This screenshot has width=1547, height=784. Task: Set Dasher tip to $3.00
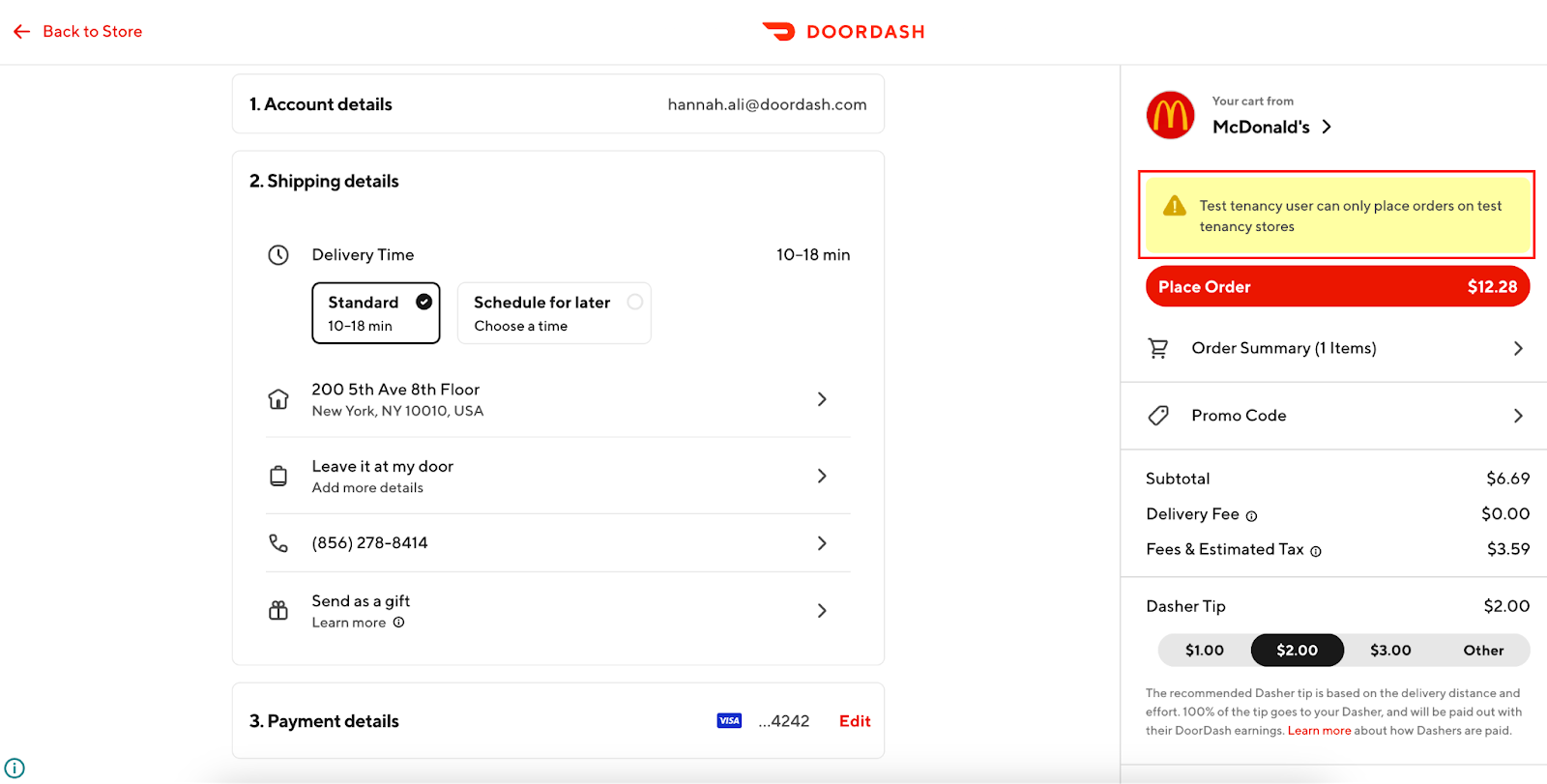tap(1389, 651)
